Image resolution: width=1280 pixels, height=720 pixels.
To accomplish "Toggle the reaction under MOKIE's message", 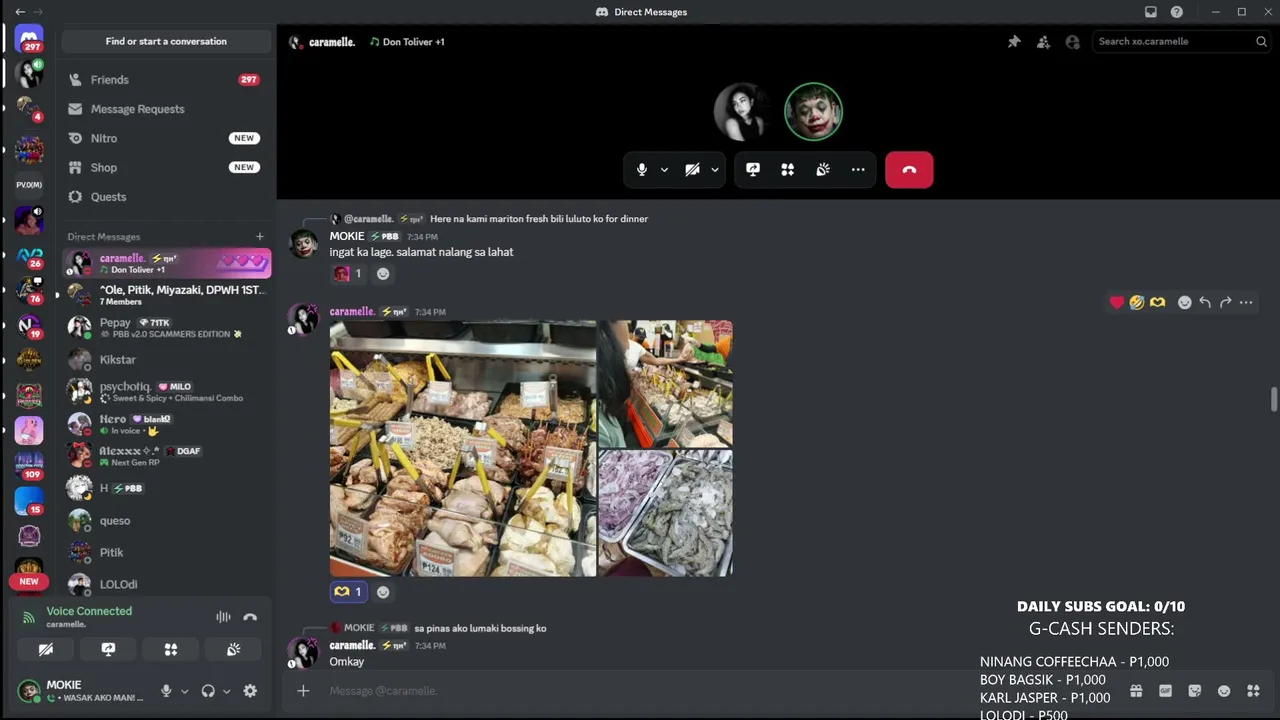I will click(x=348, y=274).
